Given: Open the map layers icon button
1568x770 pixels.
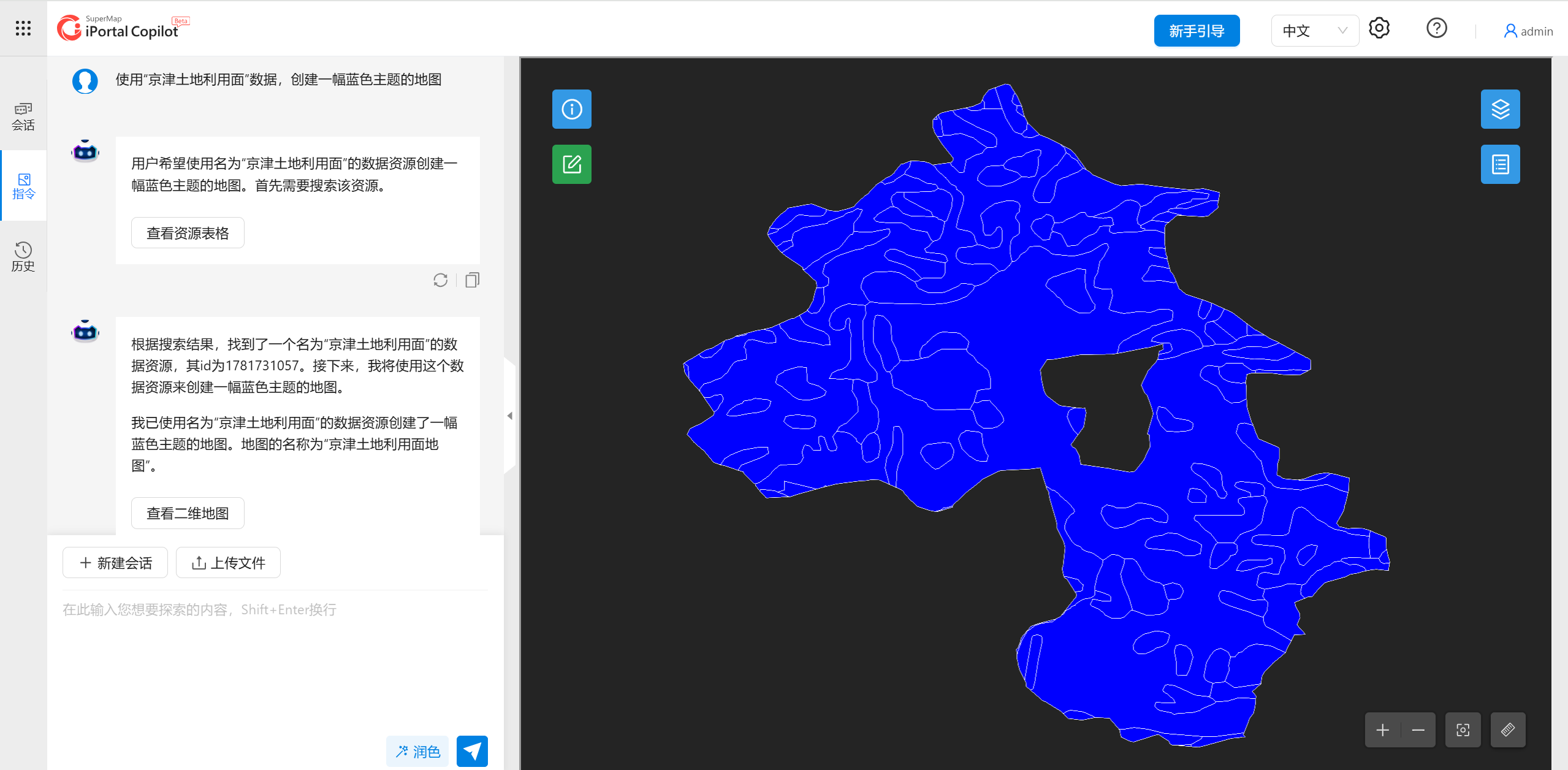Looking at the screenshot, I should [x=1501, y=109].
